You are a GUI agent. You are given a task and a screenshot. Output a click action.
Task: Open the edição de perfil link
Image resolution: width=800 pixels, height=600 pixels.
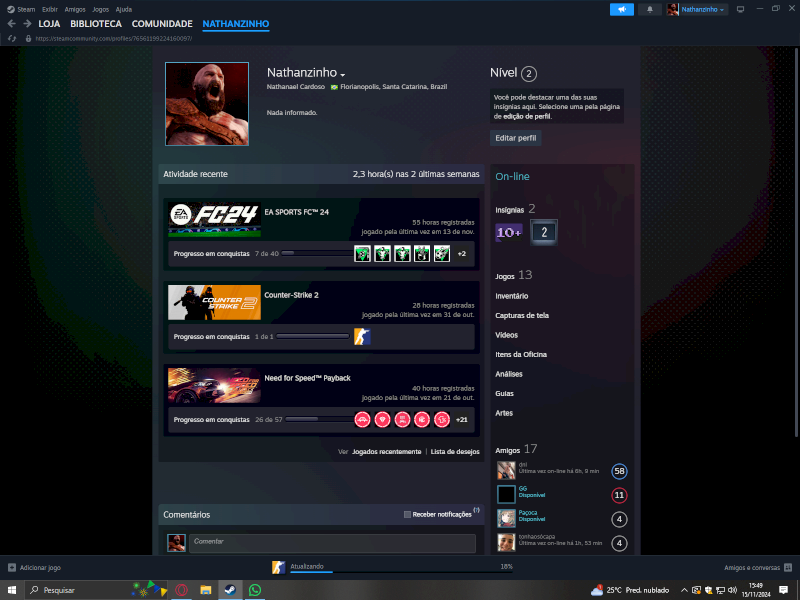pos(527,116)
